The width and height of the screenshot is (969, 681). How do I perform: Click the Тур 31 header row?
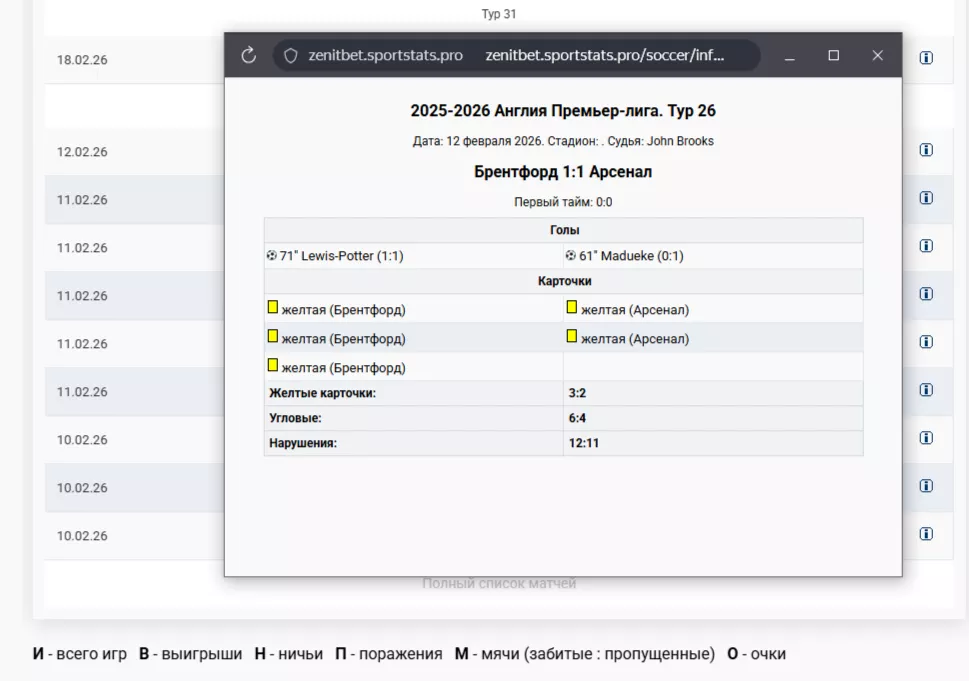498,14
